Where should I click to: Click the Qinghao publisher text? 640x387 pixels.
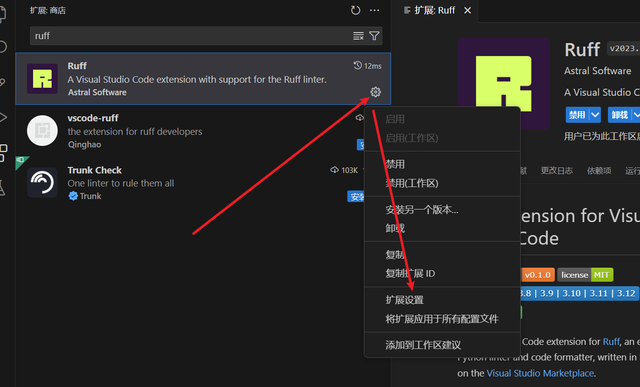point(84,145)
